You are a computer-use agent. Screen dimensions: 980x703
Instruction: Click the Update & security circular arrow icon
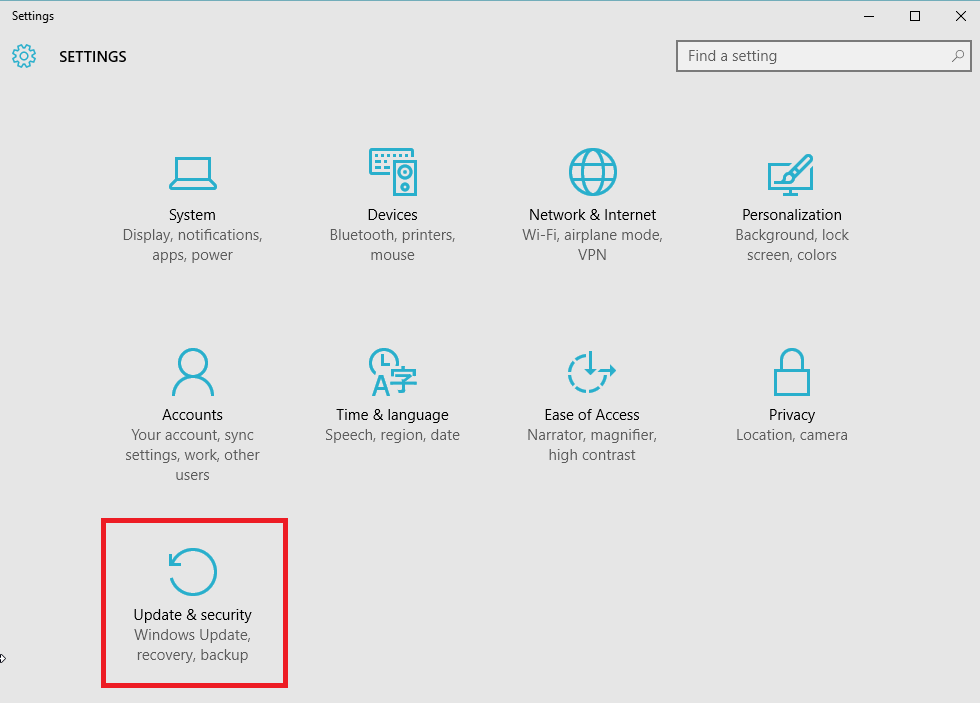tap(192, 572)
